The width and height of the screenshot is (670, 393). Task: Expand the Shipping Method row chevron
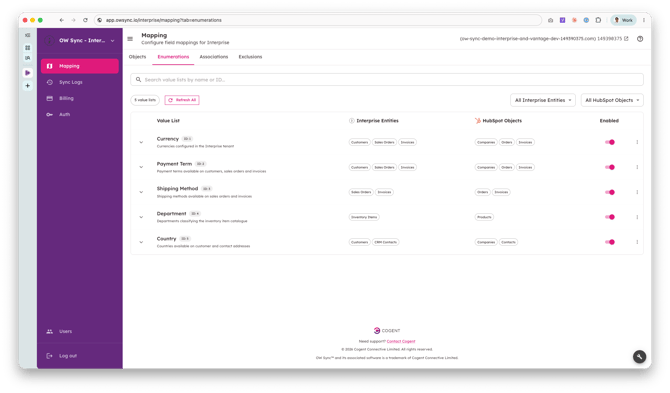141,192
